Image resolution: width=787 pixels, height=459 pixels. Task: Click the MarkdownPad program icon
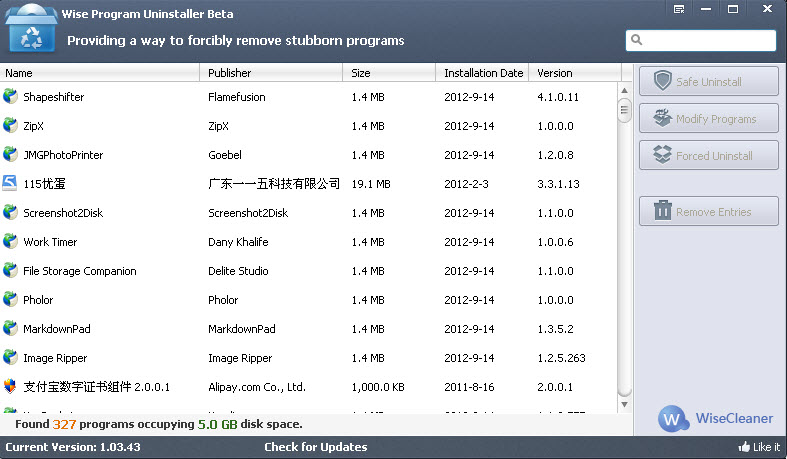coord(10,329)
